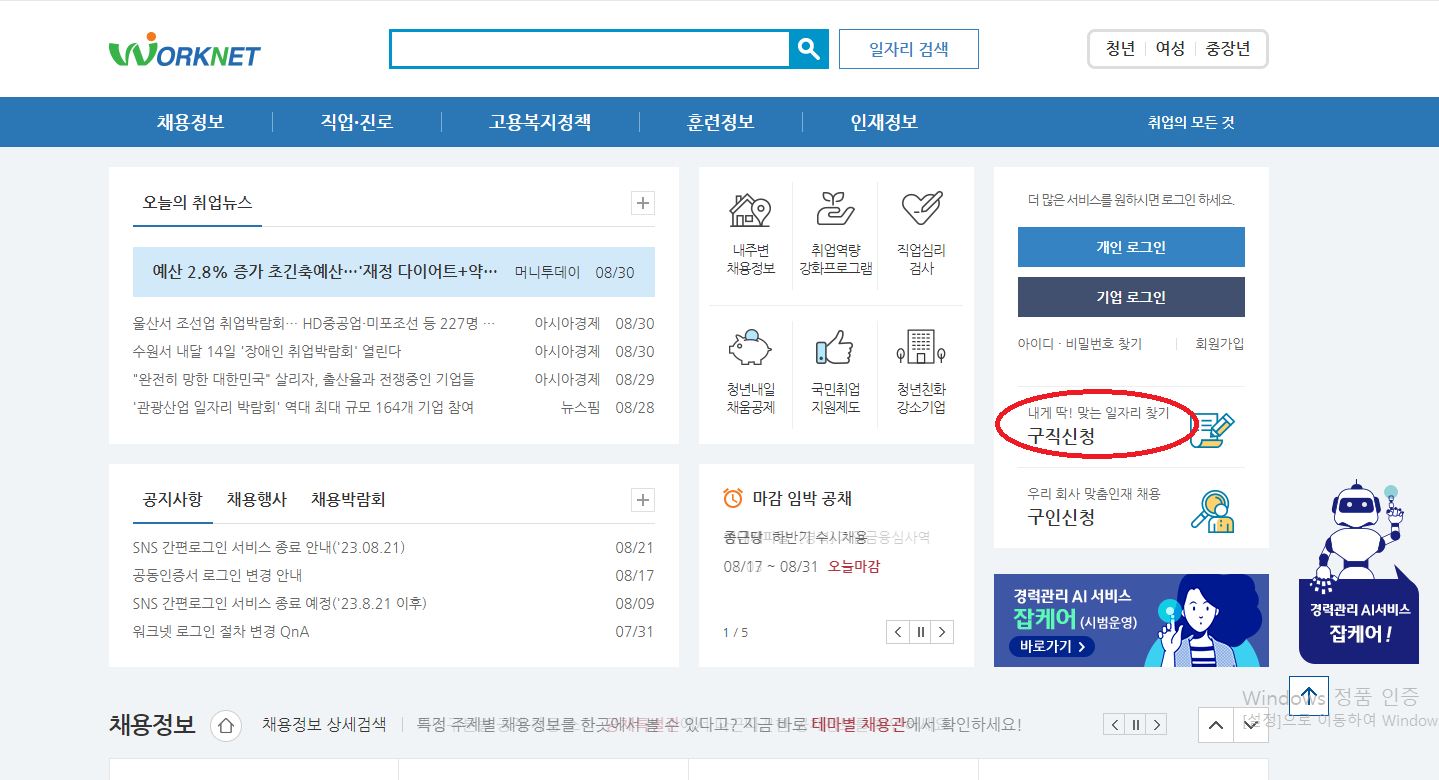Click the 개인 로그인 button
The width and height of the screenshot is (1439, 780).
click(x=1130, y=247)
